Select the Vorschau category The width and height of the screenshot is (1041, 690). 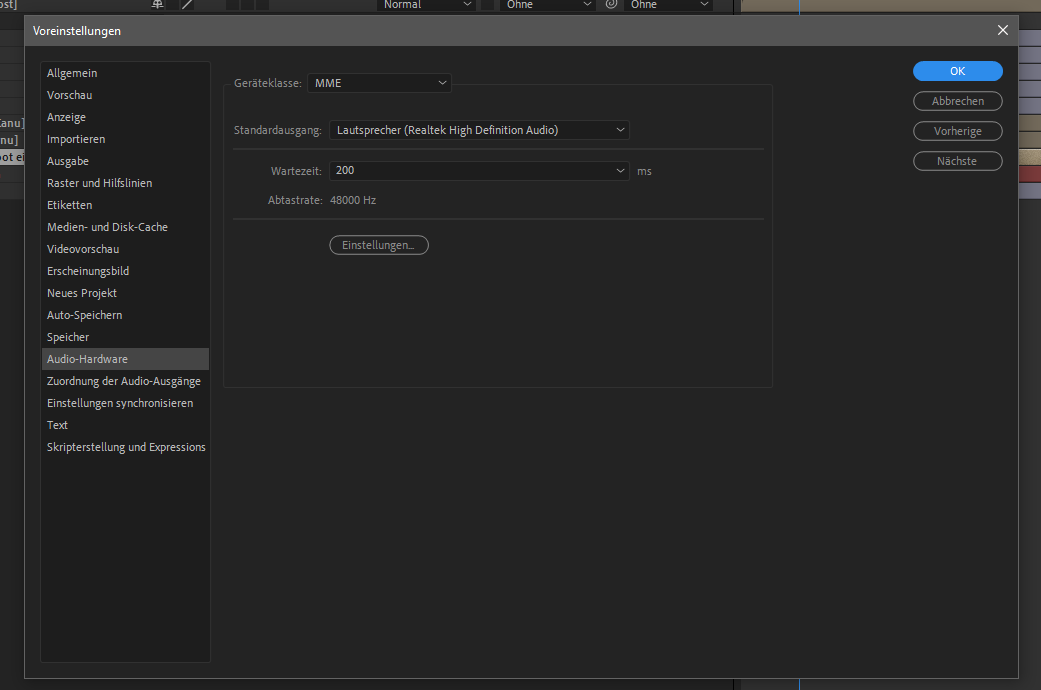pos(125,95)
